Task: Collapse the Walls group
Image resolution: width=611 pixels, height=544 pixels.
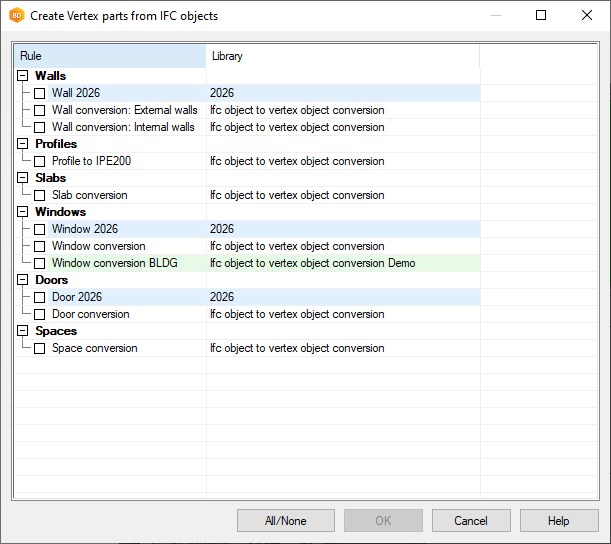Action: [23, 76]
